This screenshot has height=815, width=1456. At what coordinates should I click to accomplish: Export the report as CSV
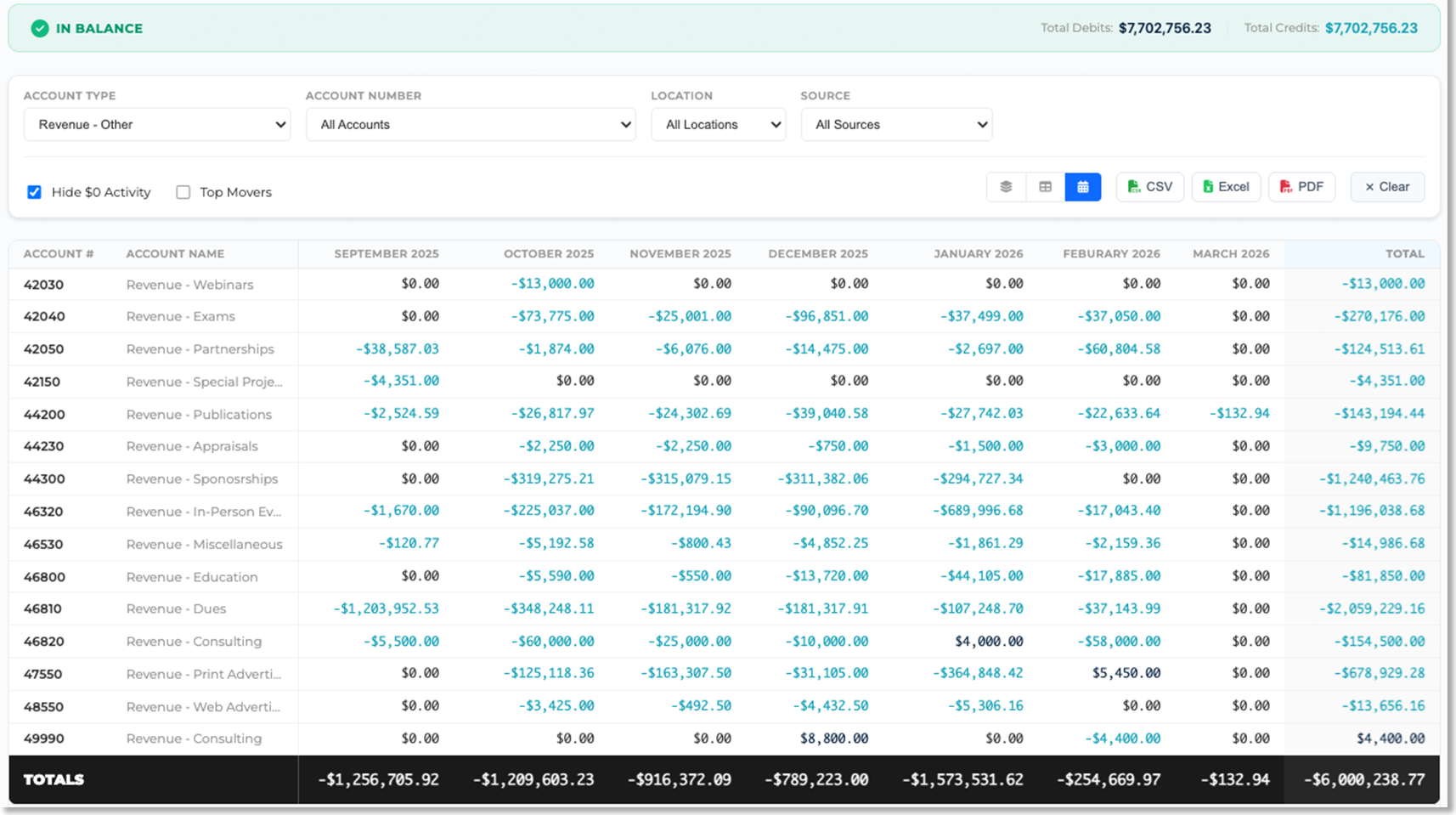[x=1149, y=187]
